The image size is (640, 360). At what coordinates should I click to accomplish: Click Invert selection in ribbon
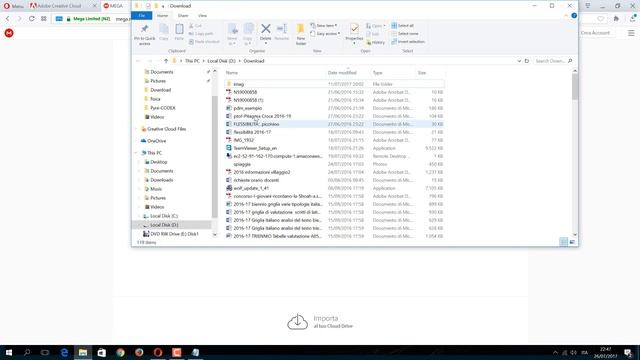[408, 42]
